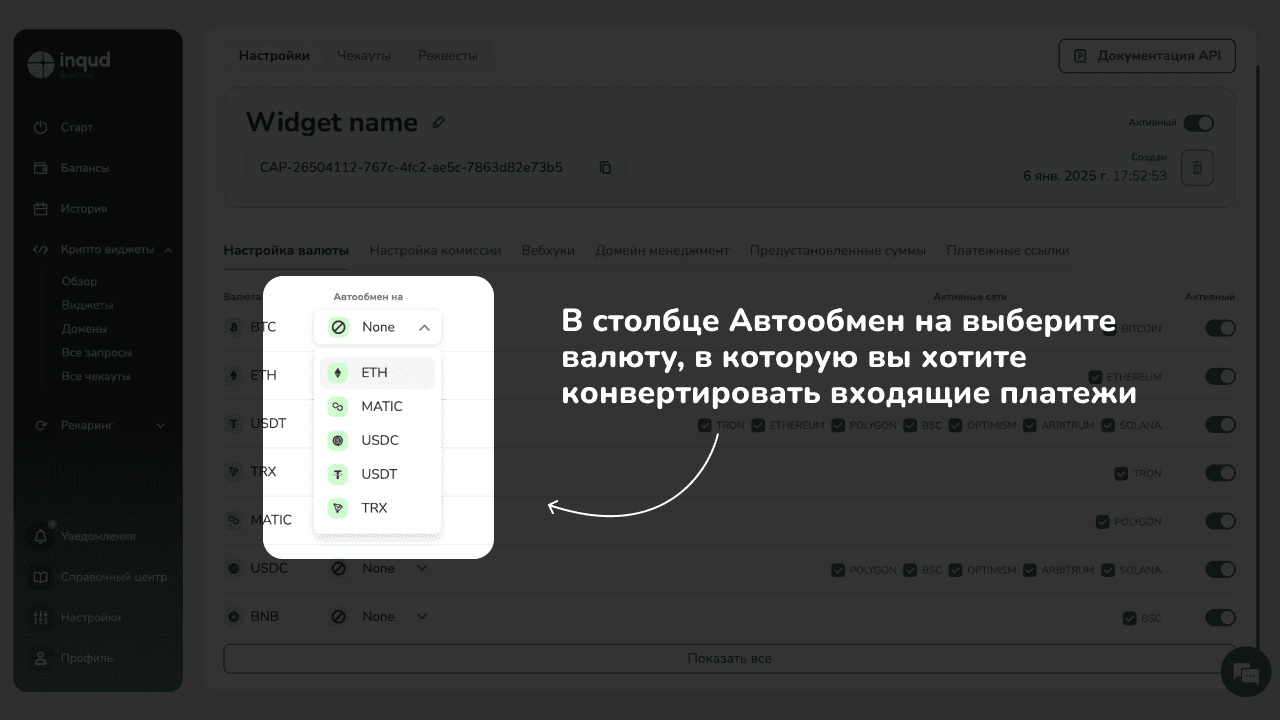The image size is (1280, 720).
Task: Click the USDC currency row icon
Action: 235,568
